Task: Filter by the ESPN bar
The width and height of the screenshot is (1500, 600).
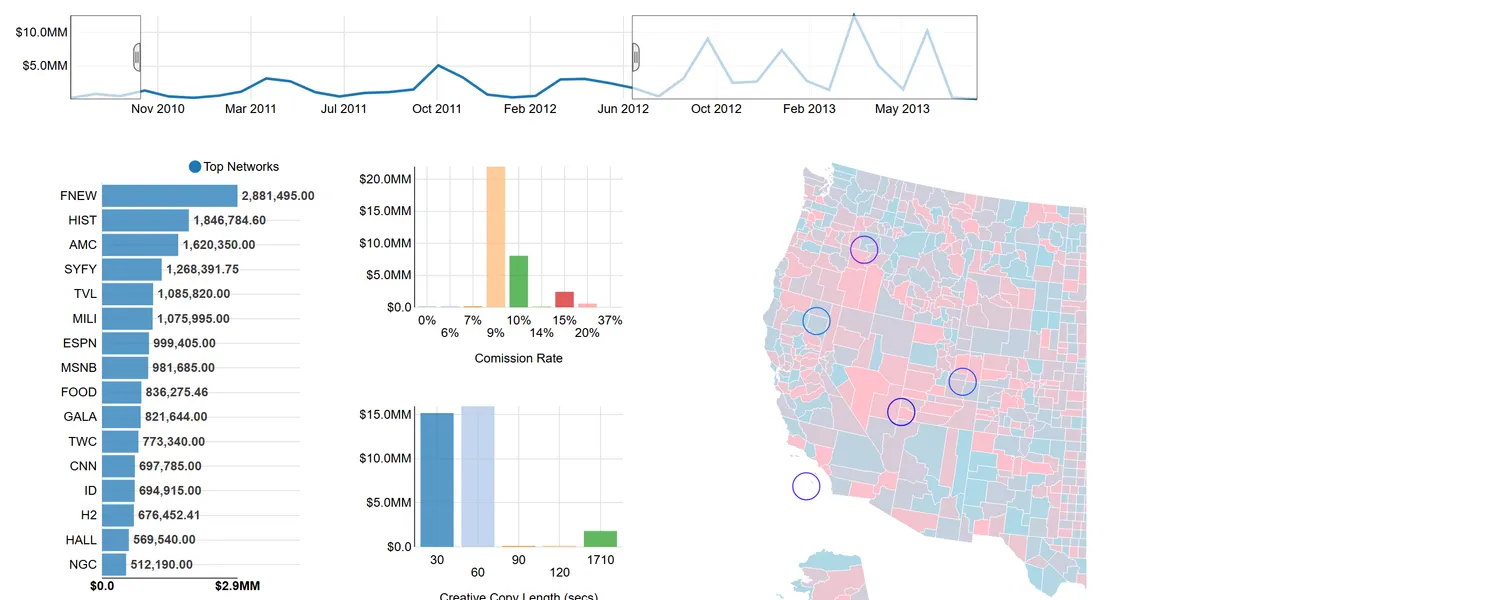Action: [125, 343]
